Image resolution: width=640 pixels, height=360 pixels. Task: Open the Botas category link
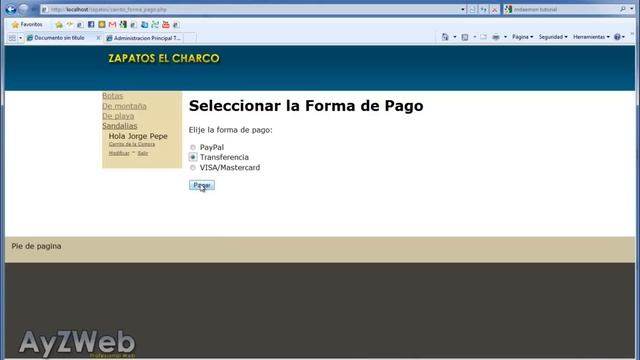click(x=112, y=96)
